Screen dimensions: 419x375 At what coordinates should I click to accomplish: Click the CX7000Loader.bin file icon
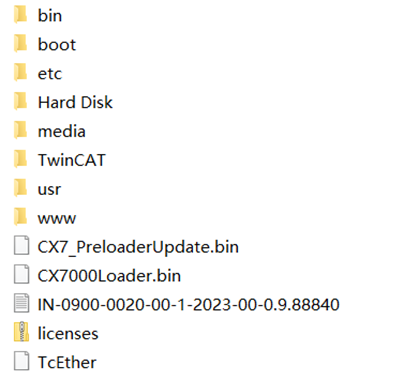(x=21, y=275)
